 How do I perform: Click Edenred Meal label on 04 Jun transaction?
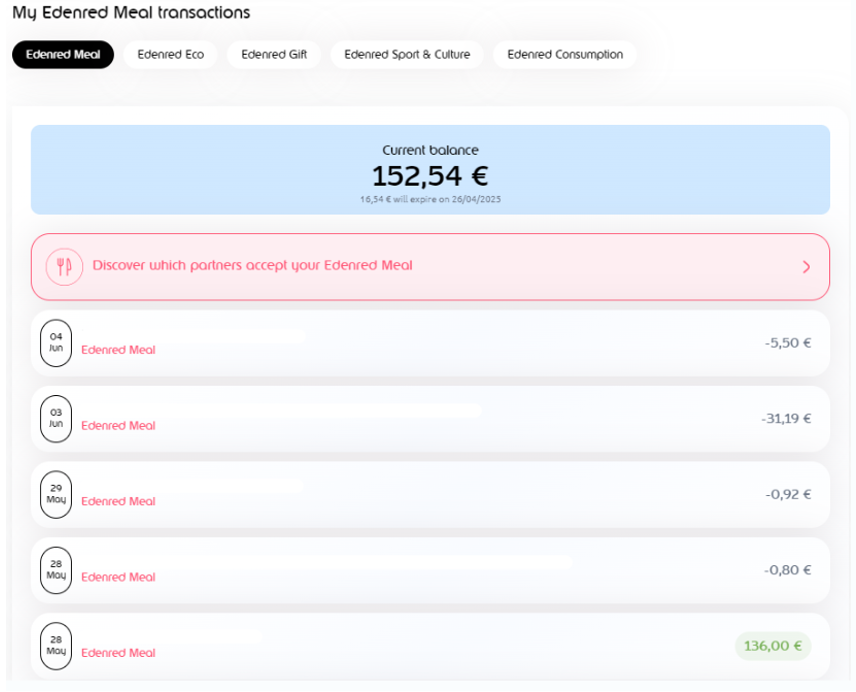click(118, 350)
